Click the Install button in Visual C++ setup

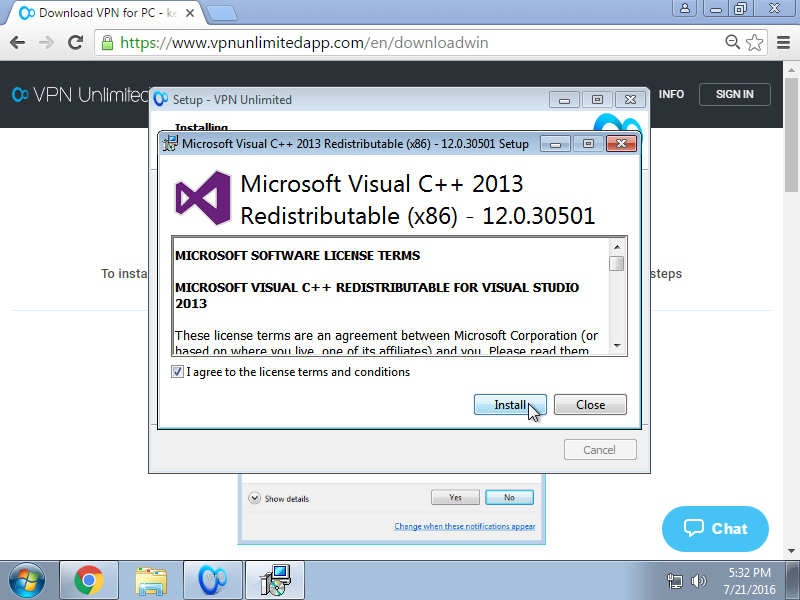(510, 405)
